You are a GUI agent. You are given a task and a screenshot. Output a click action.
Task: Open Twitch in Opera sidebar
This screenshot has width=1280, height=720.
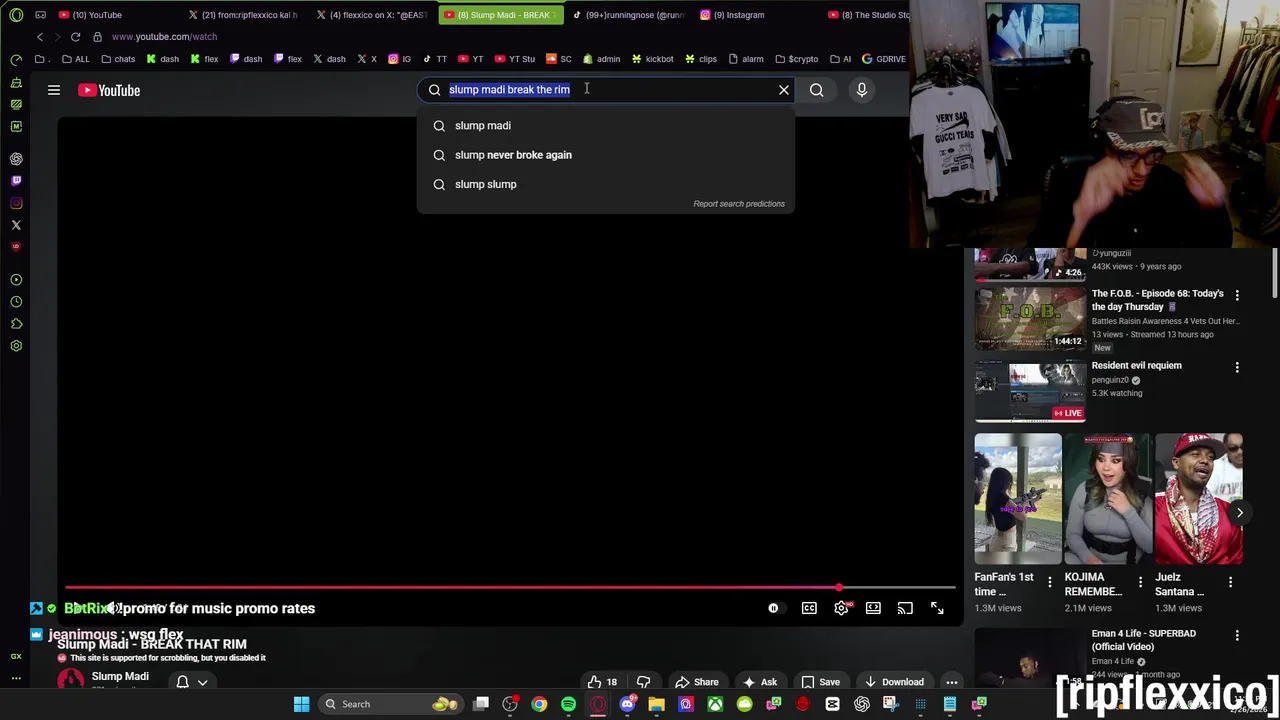point(16,181)
